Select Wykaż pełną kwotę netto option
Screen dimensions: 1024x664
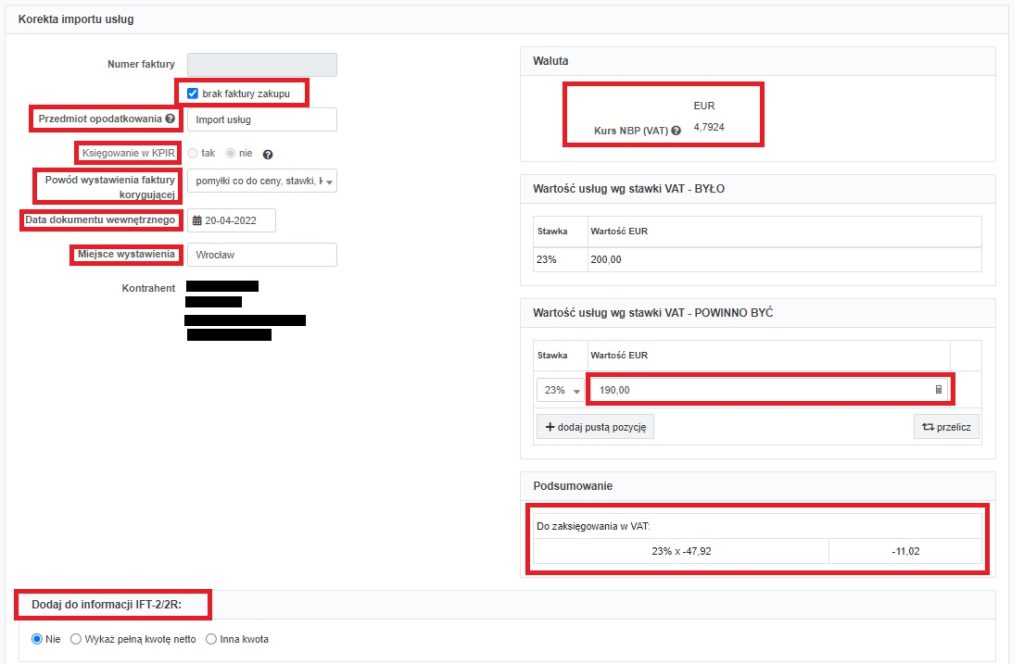[76, 639]
